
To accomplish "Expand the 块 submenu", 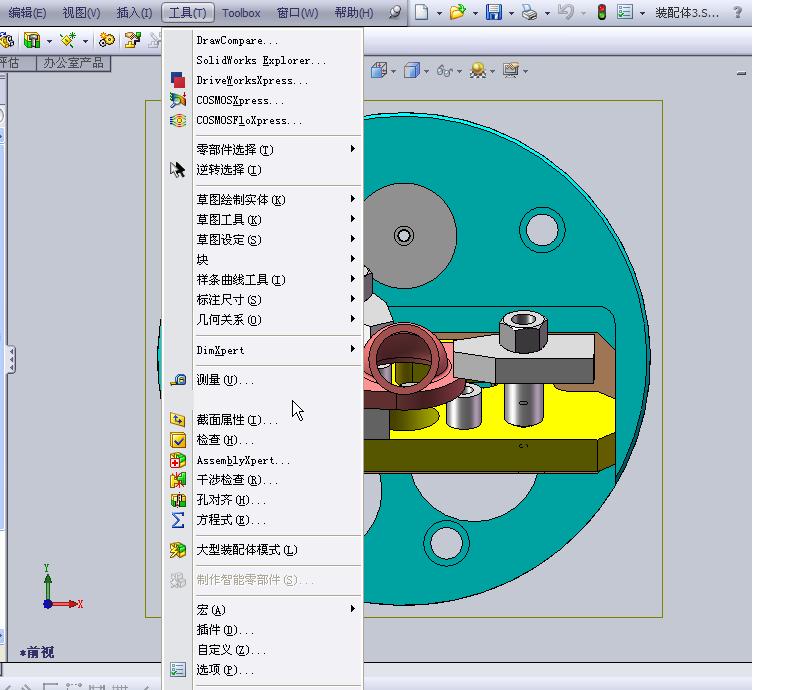I will pyautogui.click(x=276, y=260).
